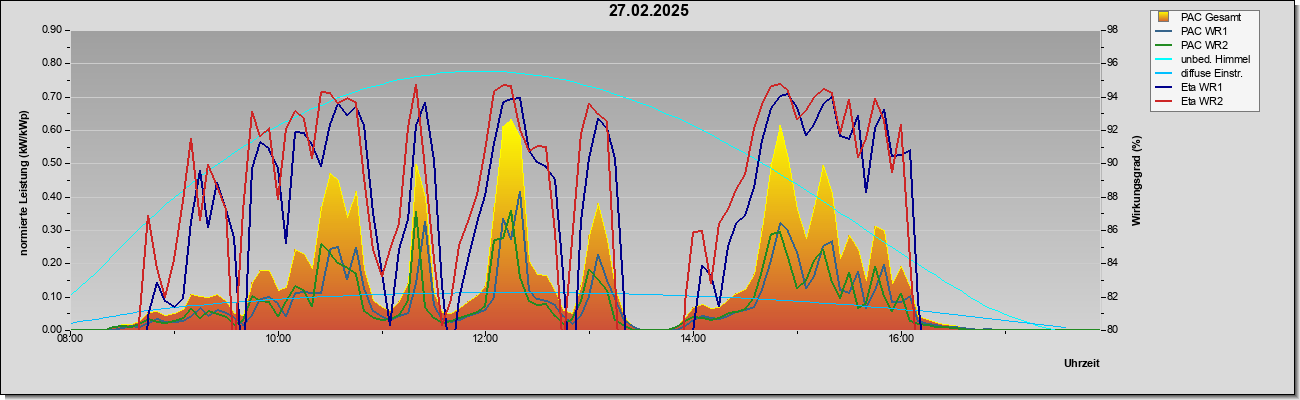The width and height of the screenshot is (1300, 400).
Task: Select the PAC WR2 legend entry
Action: tap(1203, 45)
